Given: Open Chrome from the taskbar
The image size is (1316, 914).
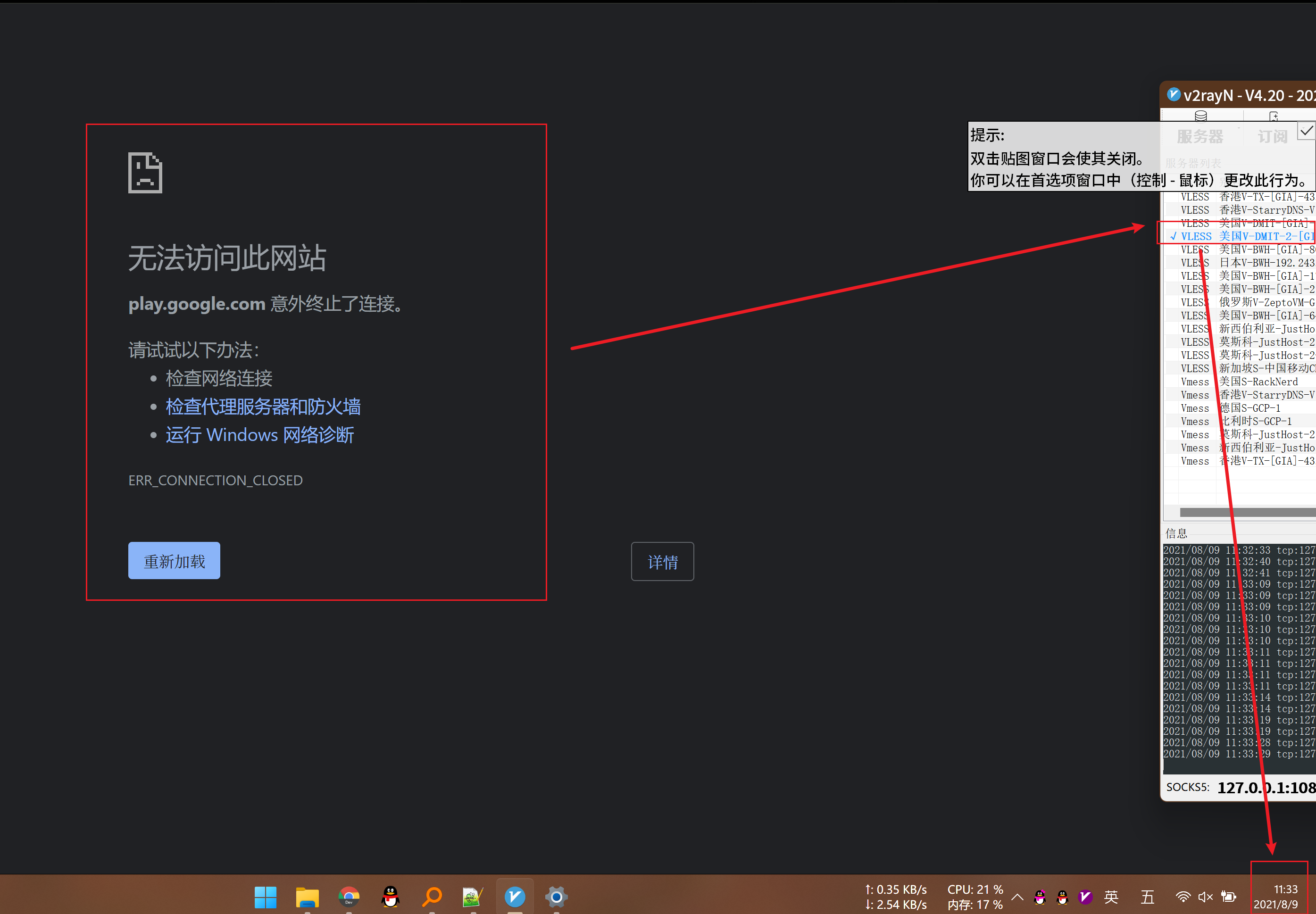Looking at the screenshot, I should 350,896.
